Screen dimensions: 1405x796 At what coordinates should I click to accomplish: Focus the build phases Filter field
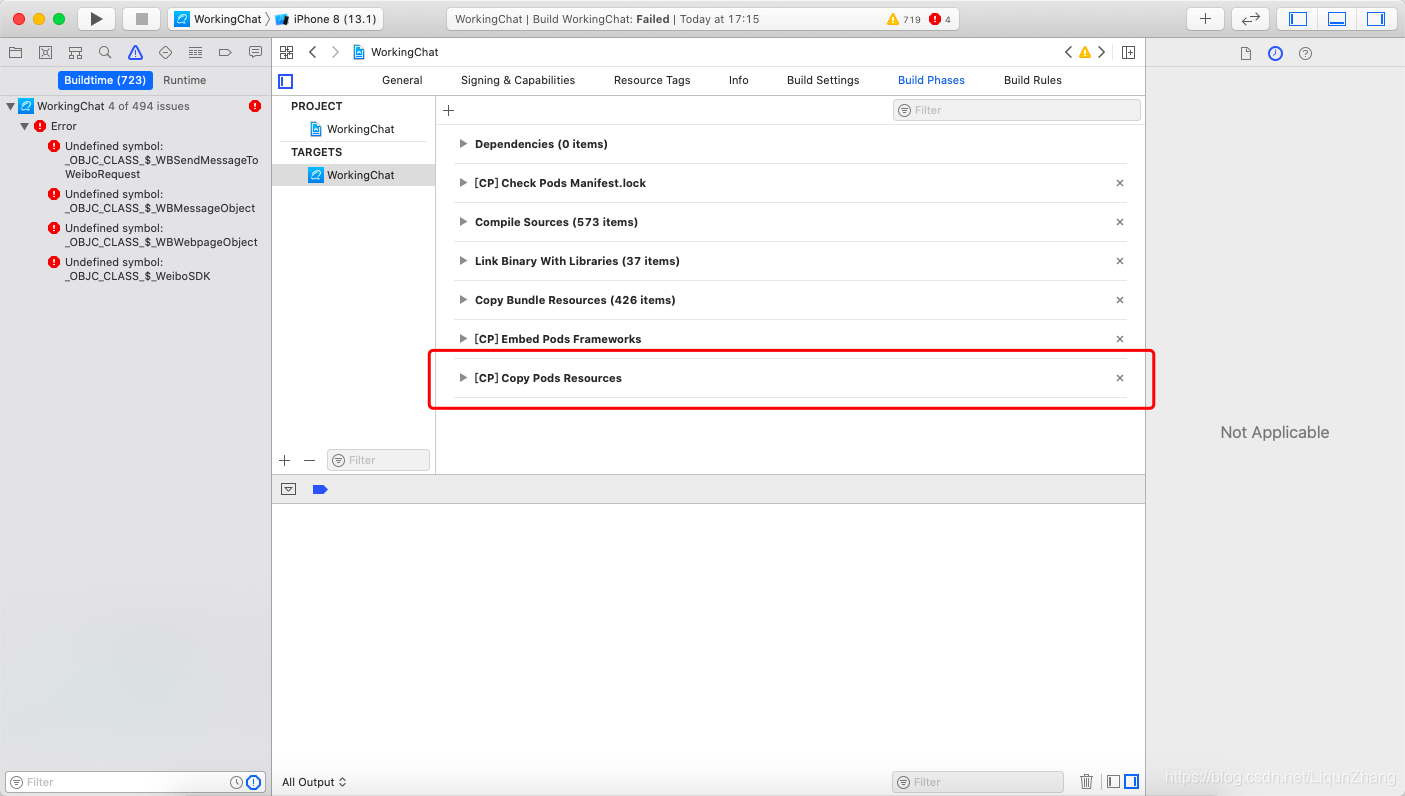[1016, 110]
